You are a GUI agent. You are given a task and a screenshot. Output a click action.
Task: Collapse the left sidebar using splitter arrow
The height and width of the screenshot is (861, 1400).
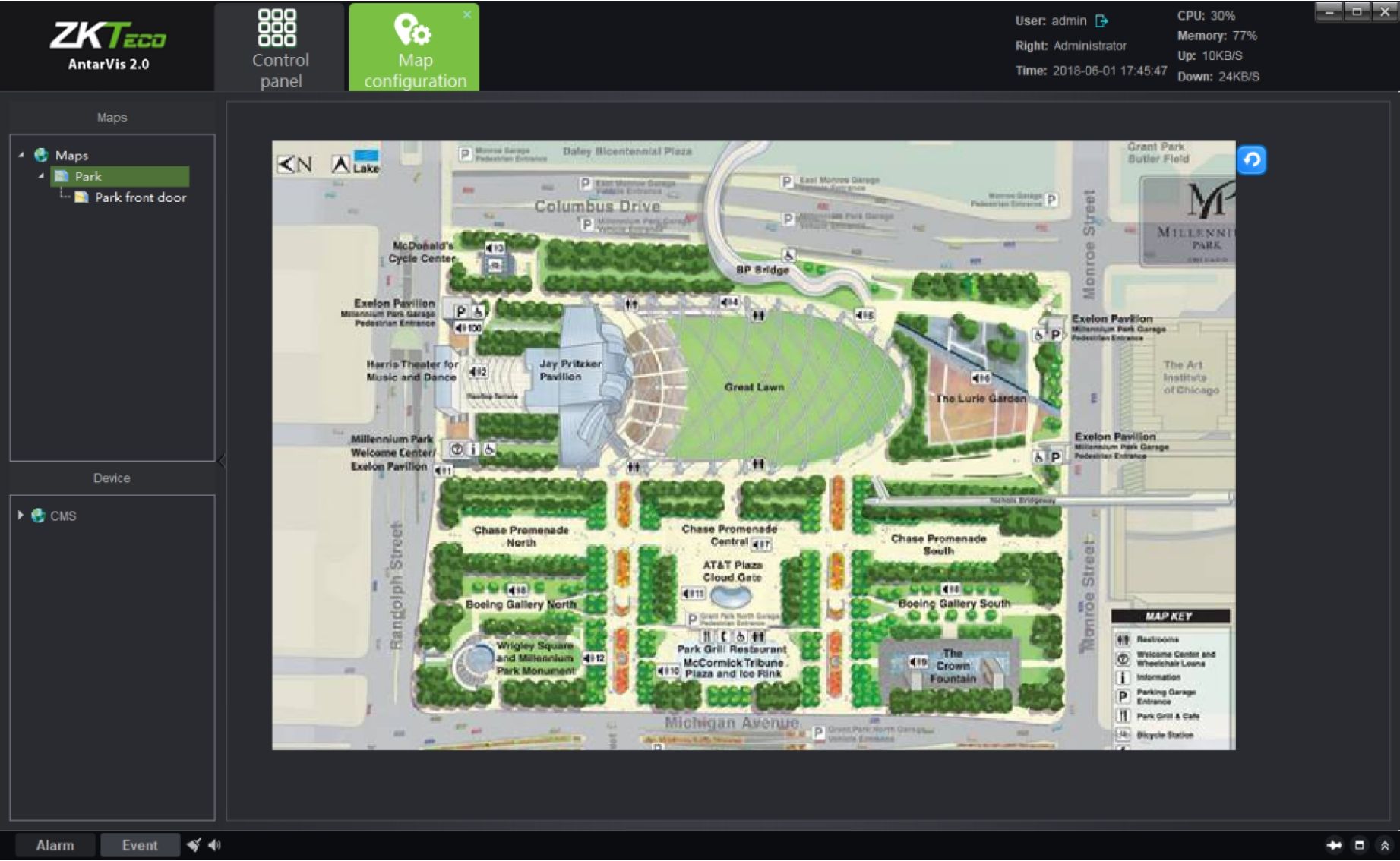(x=221, y=461)
